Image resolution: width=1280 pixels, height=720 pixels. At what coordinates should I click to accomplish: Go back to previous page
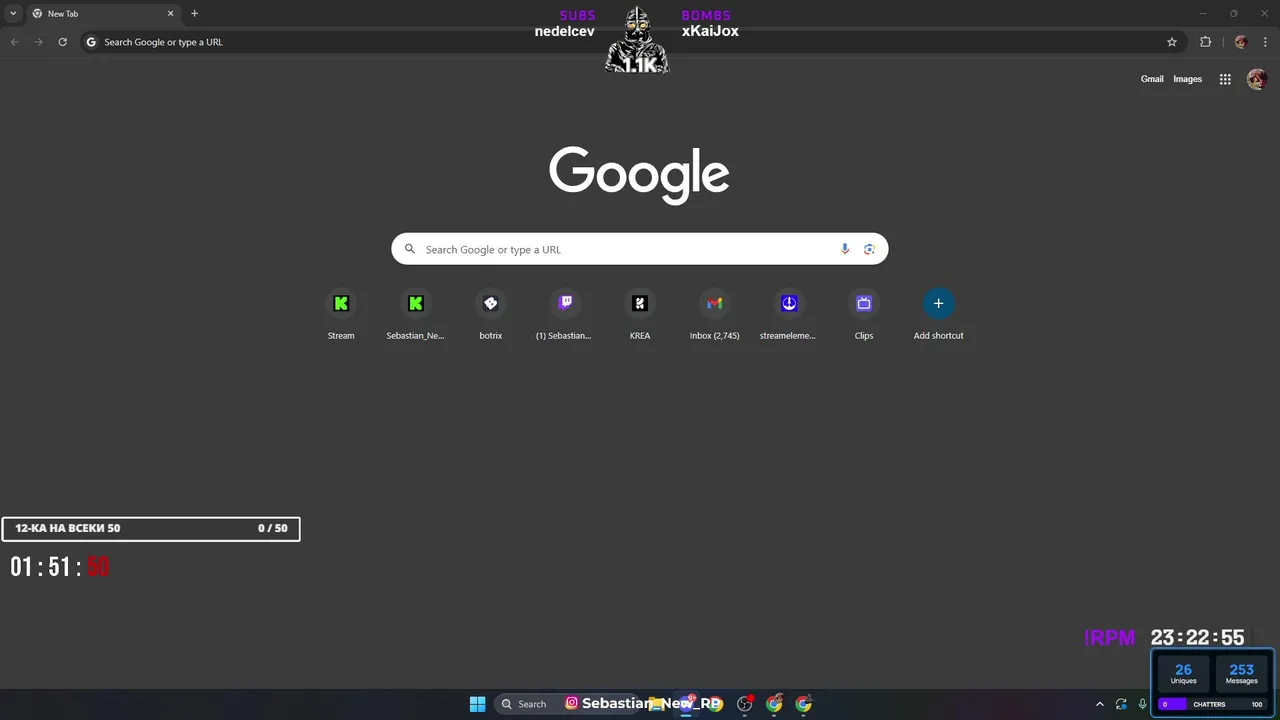click(x=14, y=42)
